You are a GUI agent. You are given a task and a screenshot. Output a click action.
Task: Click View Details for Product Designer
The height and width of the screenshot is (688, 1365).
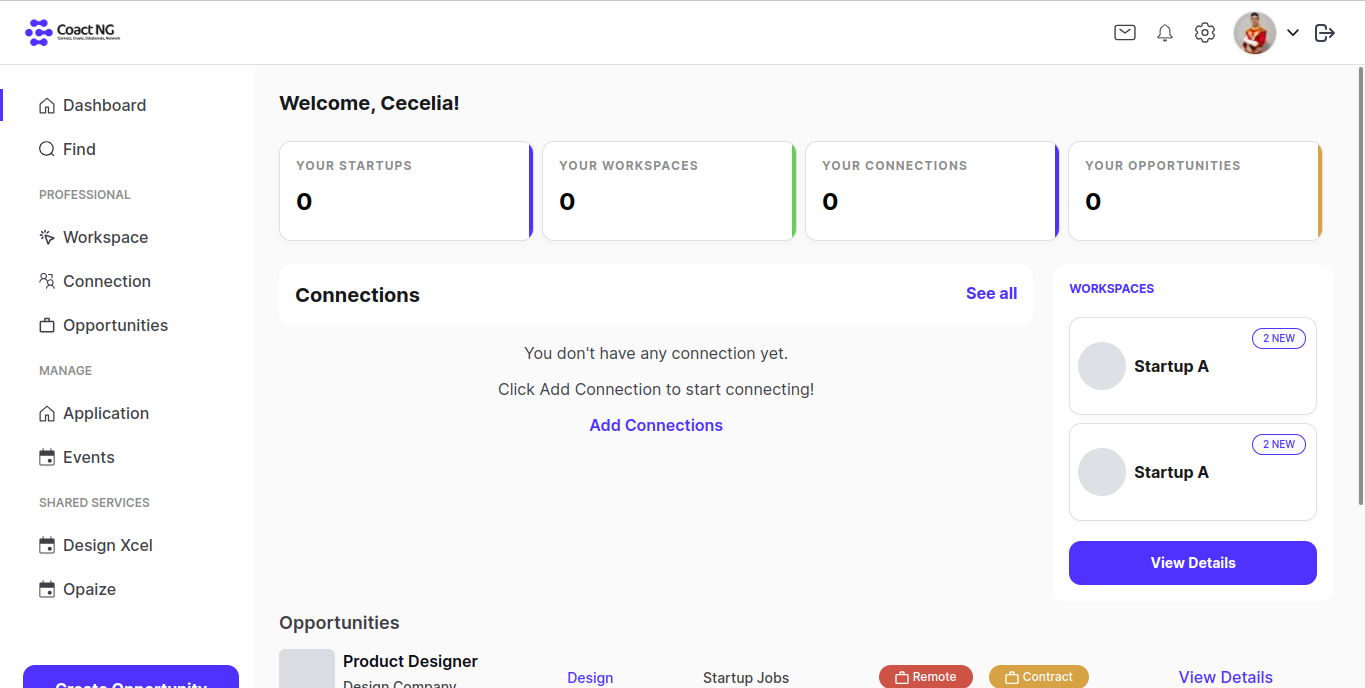pyautogui.click(x=1226, y=678)
